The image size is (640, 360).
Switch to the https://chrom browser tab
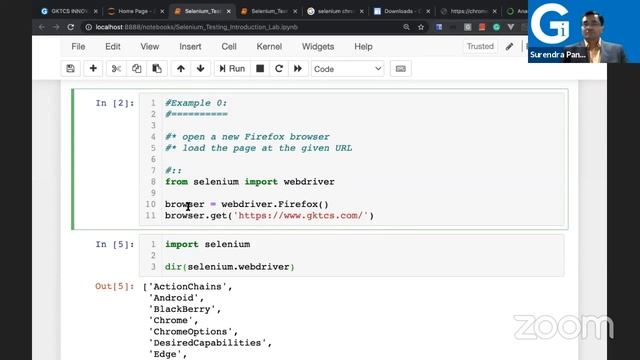click(x=468, y=11)
